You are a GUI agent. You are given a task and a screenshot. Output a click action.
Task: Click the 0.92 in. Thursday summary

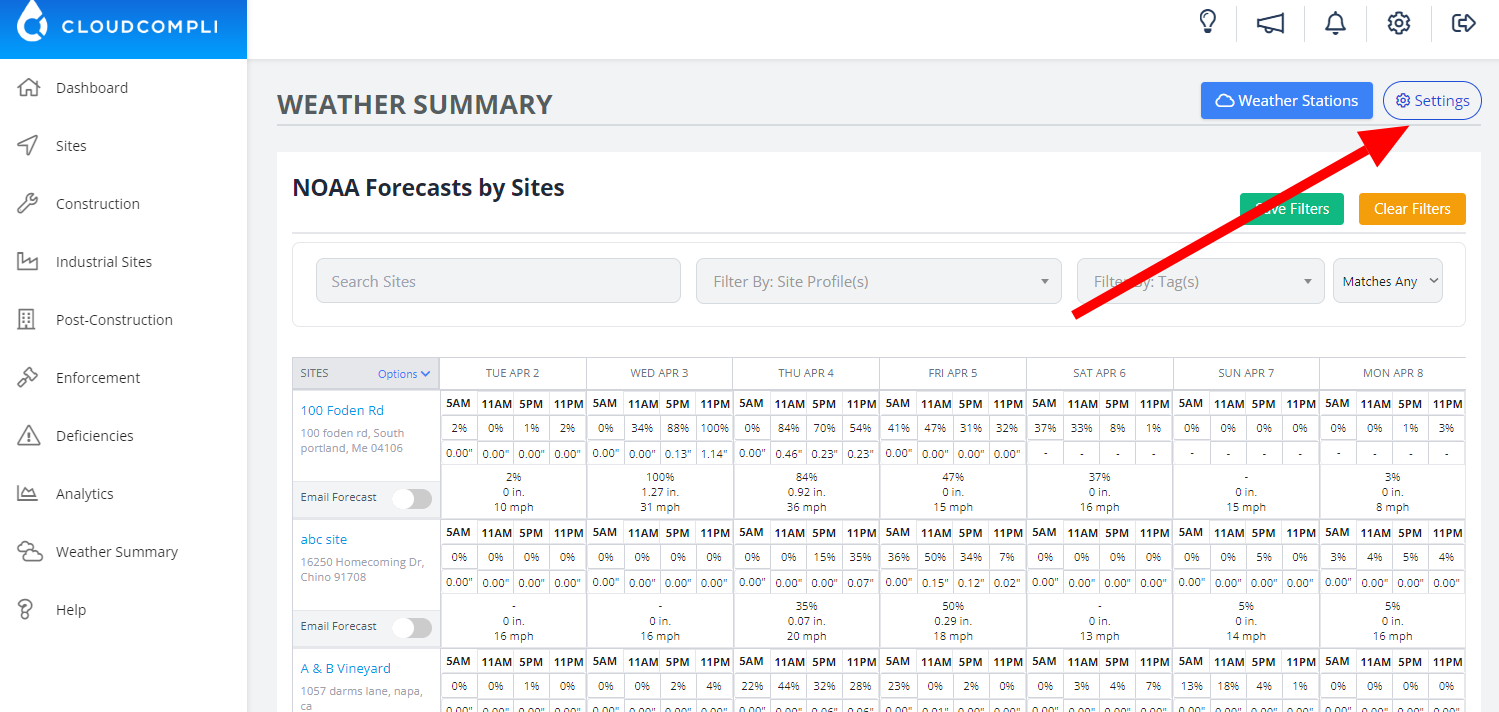806,492
